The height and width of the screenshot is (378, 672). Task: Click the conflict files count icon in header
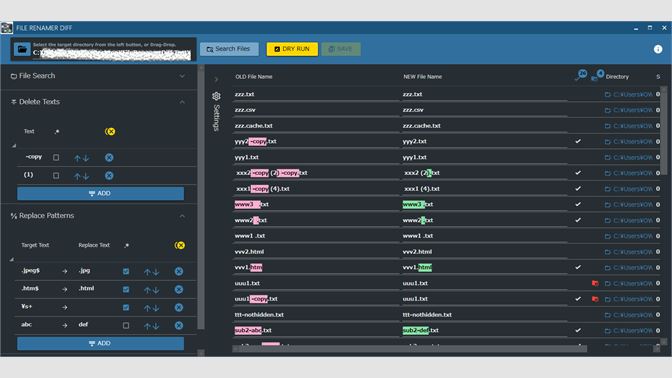597,75
